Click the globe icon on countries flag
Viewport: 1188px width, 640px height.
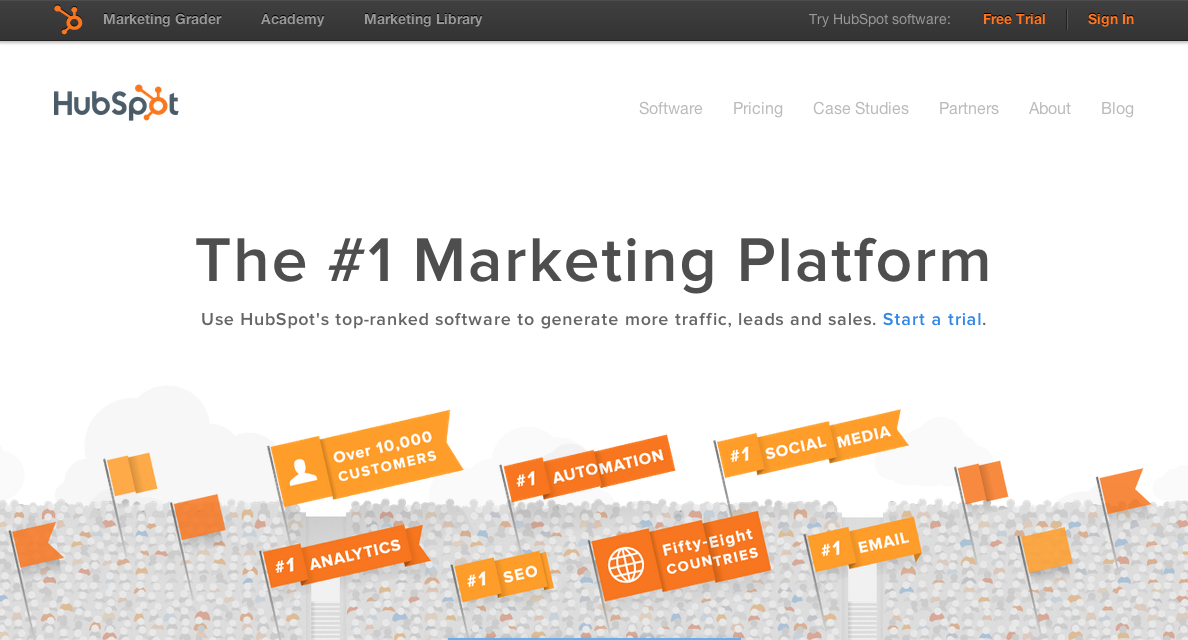(626, 564)
